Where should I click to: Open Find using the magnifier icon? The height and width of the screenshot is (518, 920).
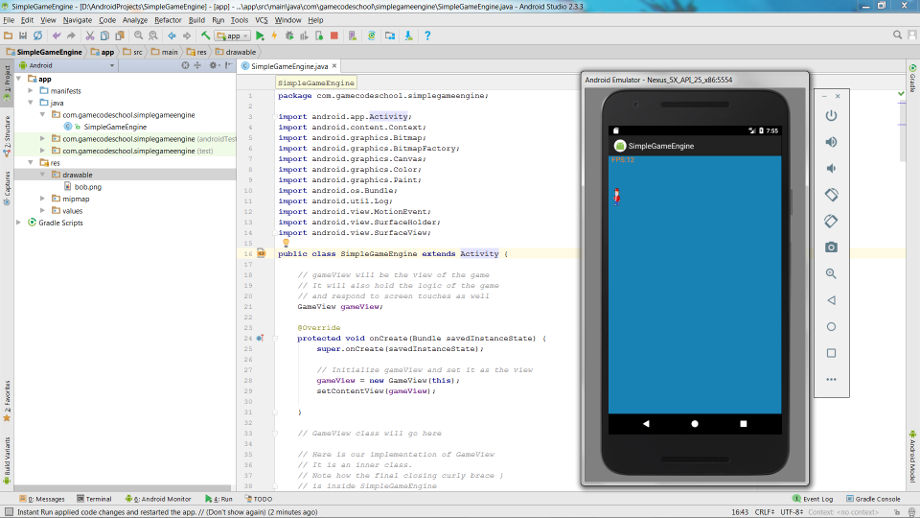(138, 36)
